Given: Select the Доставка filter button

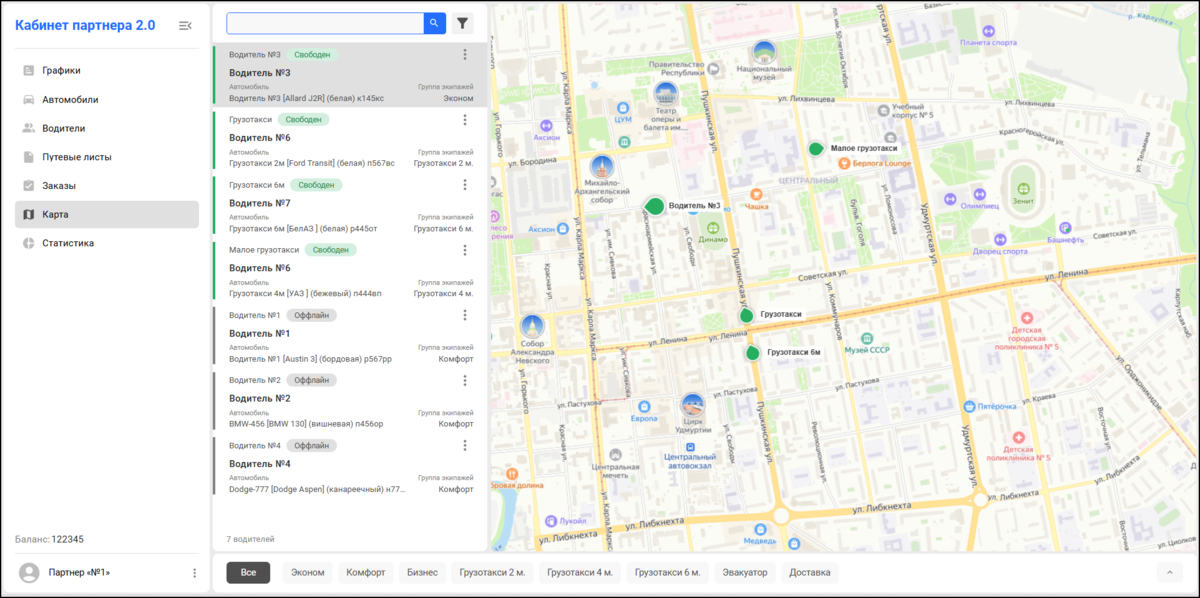Looking at the screenshot, I should 810,573.
